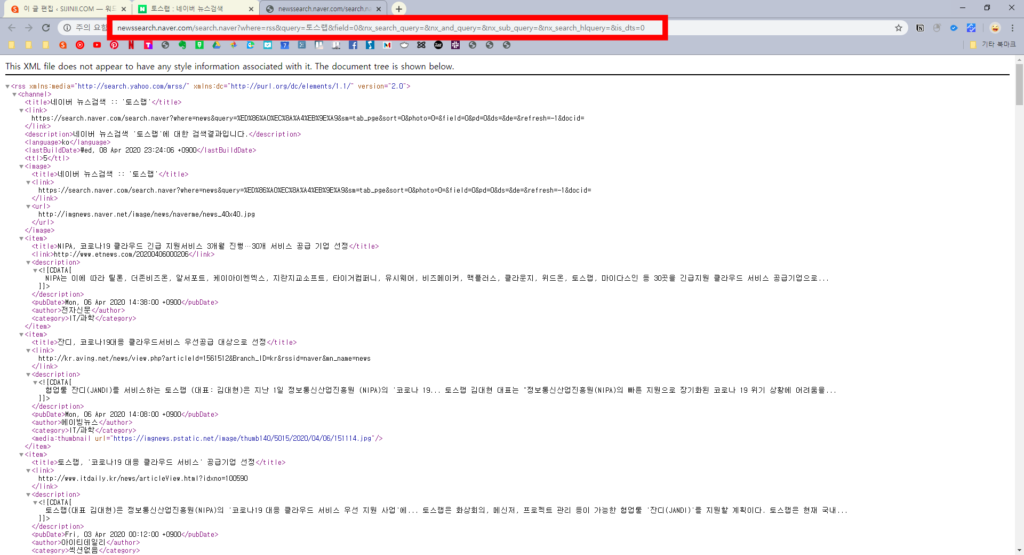The height and width of the screenshot is (555, 1024).
Task: Click the author text 아이티데일리
Action: [x=83, y=543]
